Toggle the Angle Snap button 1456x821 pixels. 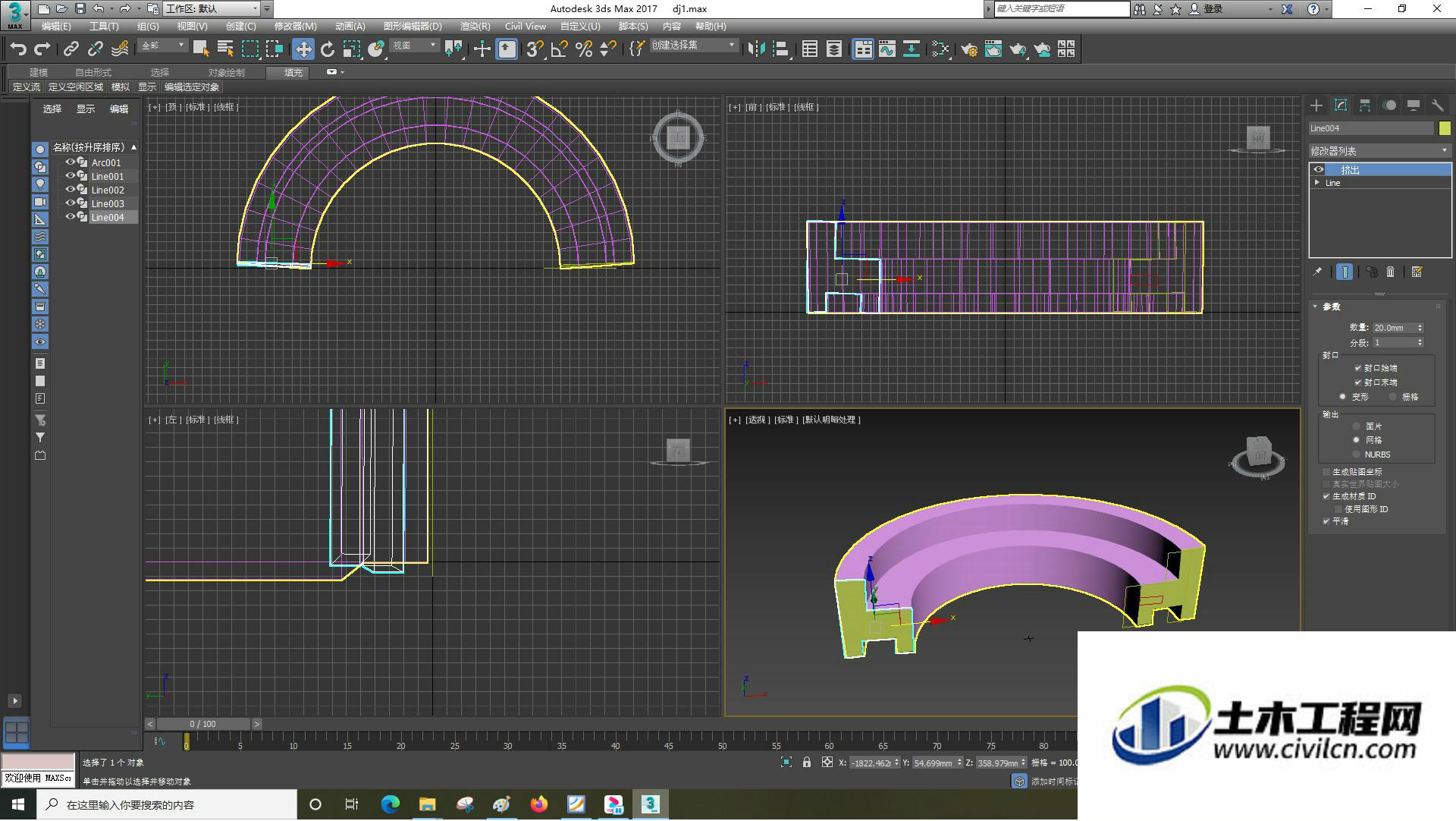point(559,49)
